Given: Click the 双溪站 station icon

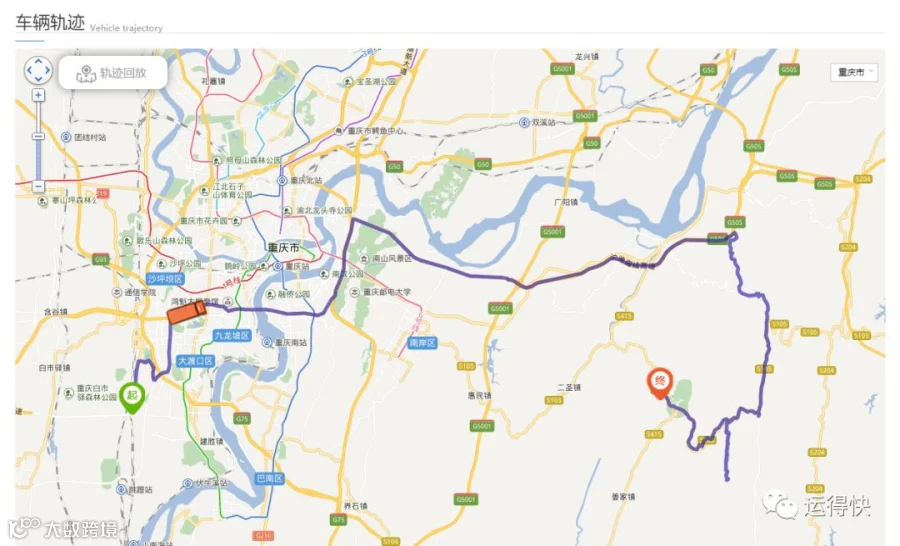Looking at the screenshot, I should (x=524, y=122).
